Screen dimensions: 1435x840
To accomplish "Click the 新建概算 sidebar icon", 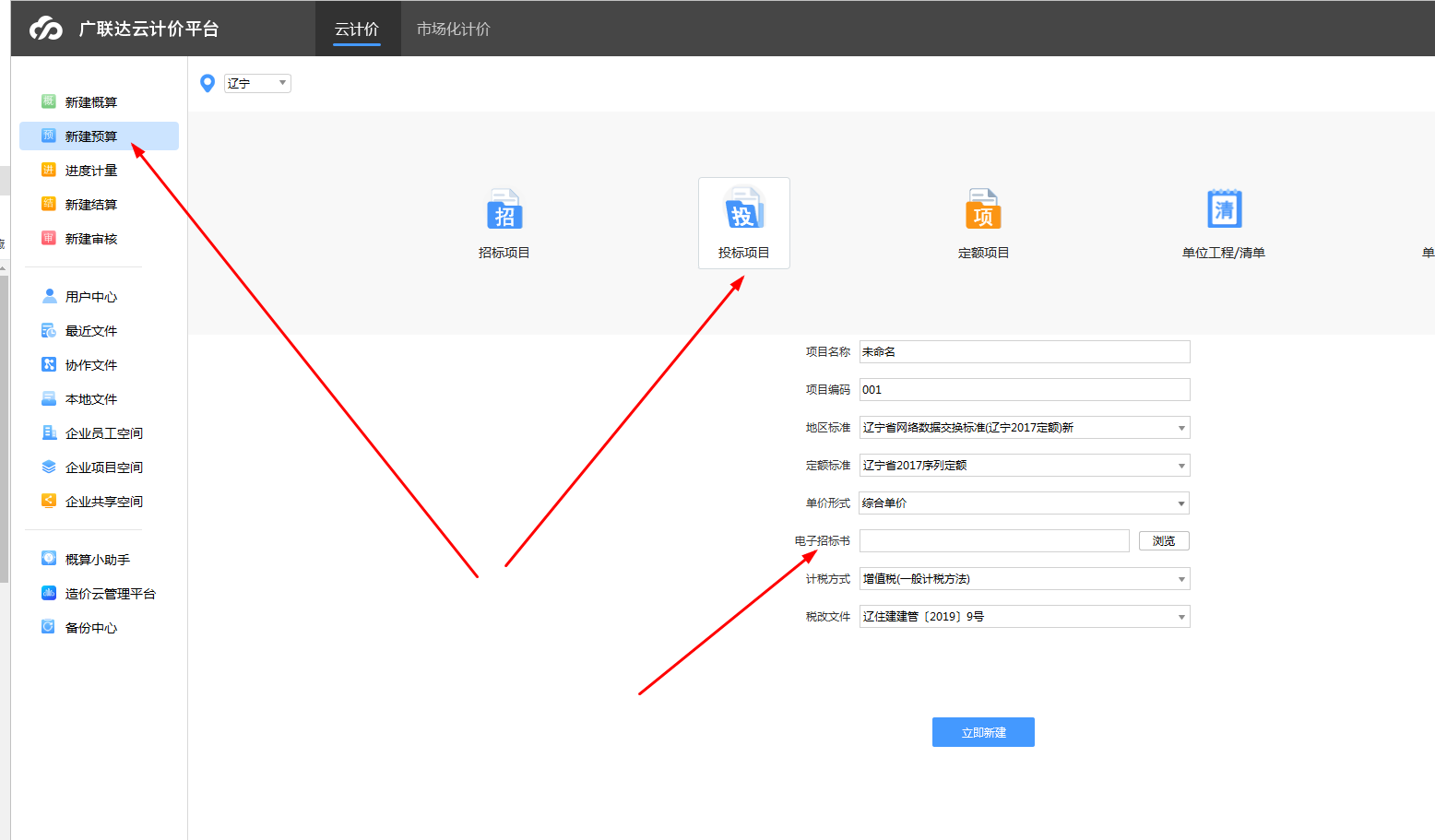I will tap(49, 101).
